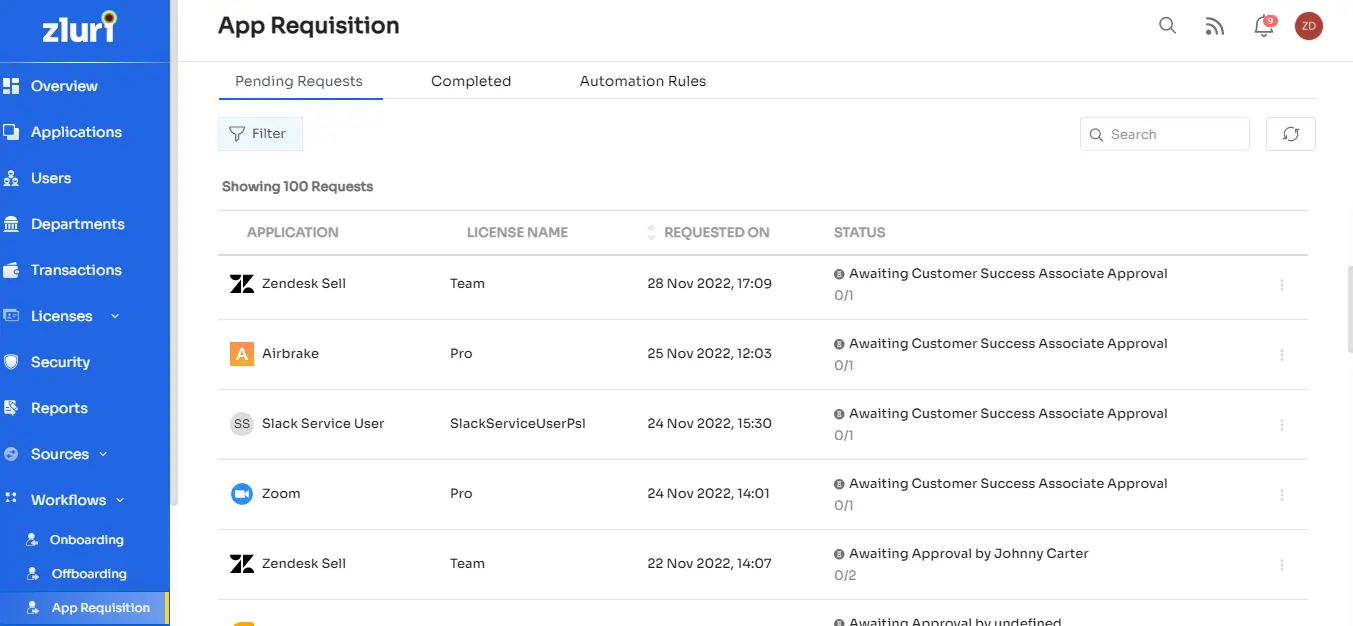
Task: Open the feed RSS icon in header
Action: point(1215,27)
